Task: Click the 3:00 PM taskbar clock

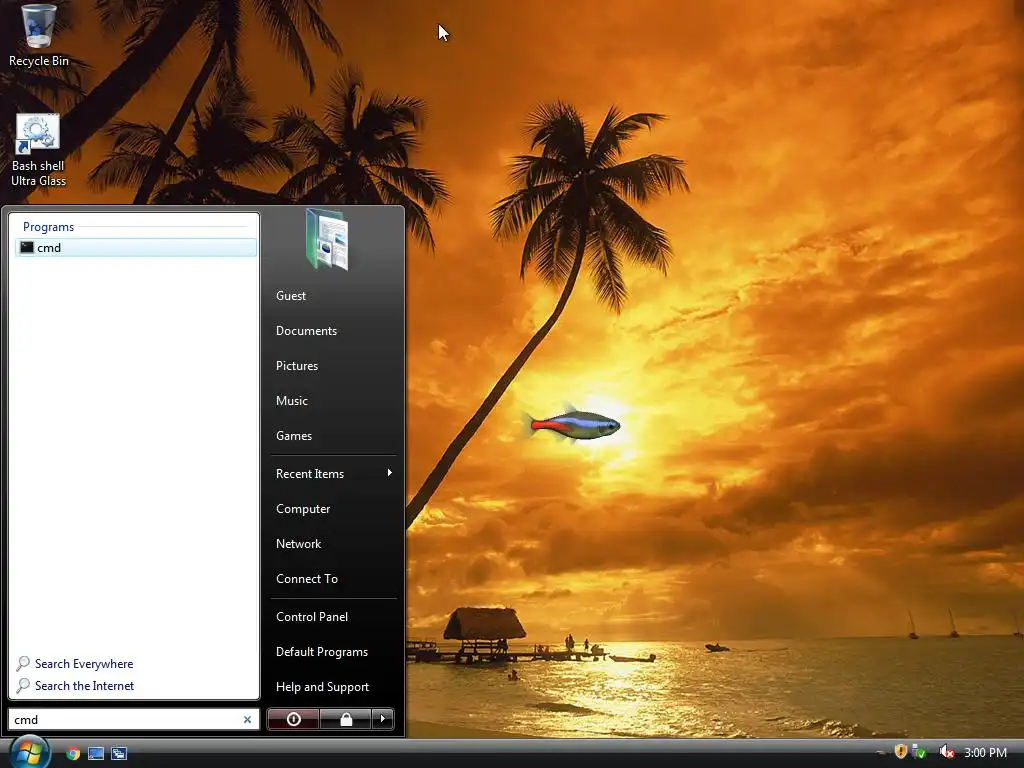Action: tap(985, 752)
